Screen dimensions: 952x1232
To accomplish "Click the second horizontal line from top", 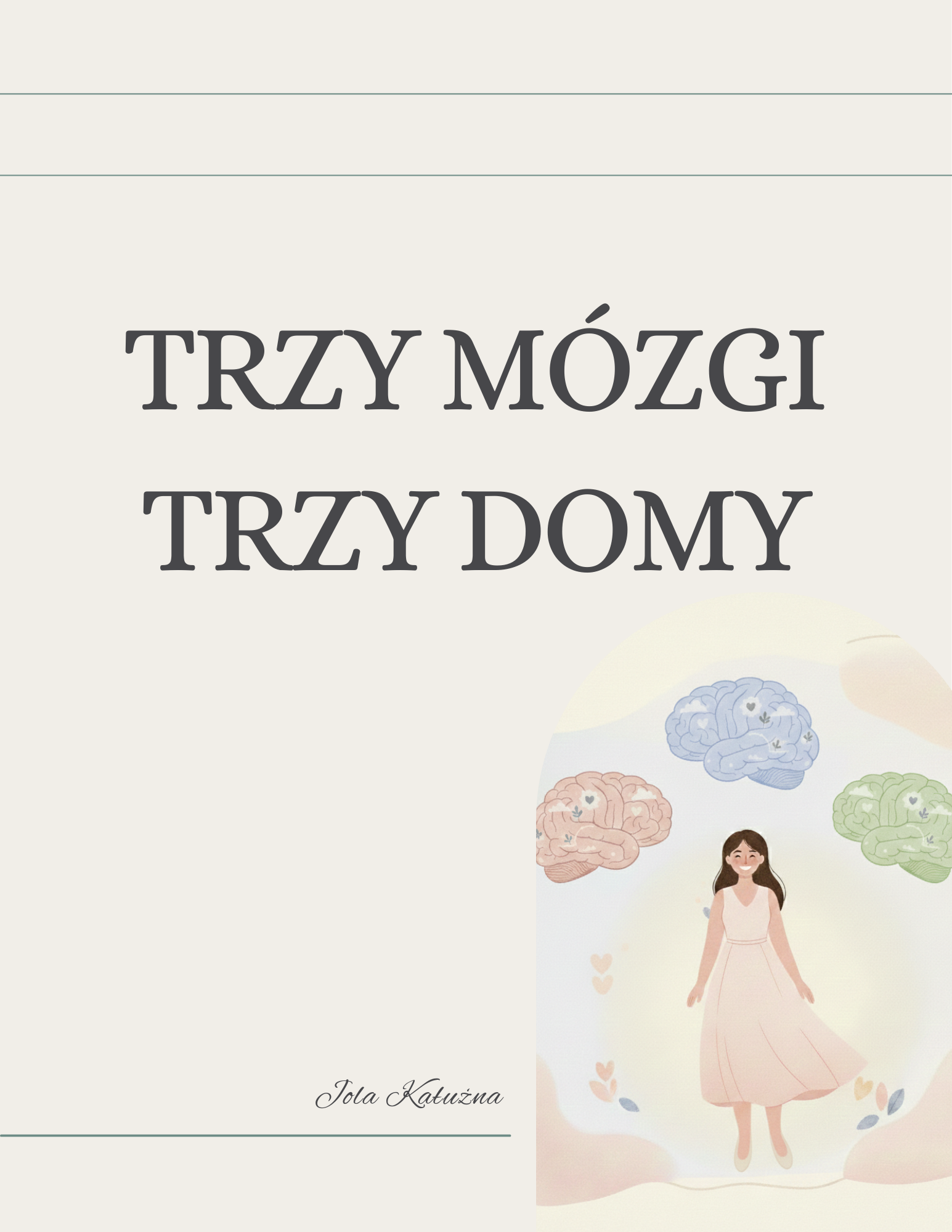I will click(x=476, y=175).
